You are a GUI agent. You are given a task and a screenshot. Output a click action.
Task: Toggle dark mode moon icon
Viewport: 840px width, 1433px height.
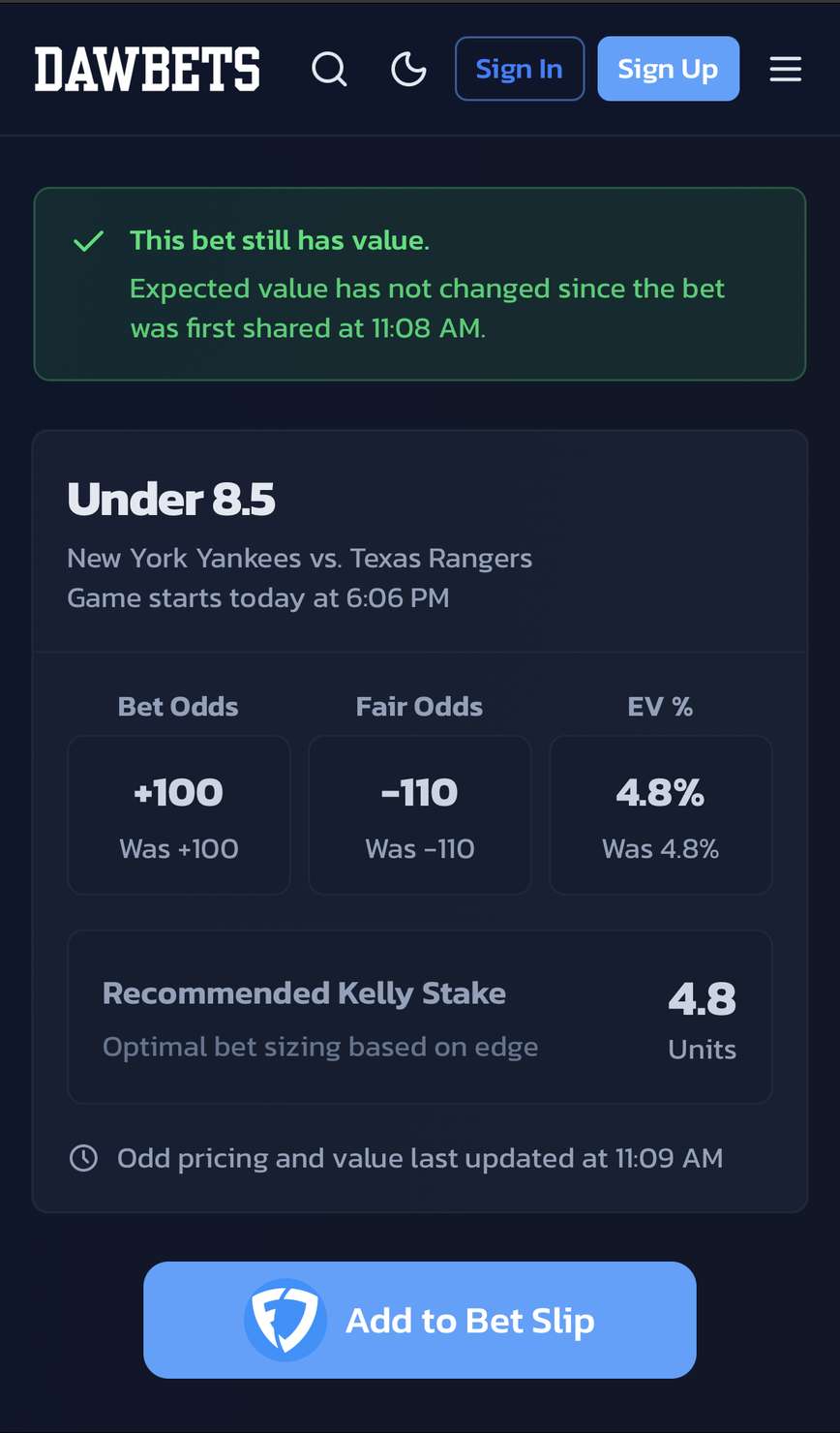coord(408,69)
